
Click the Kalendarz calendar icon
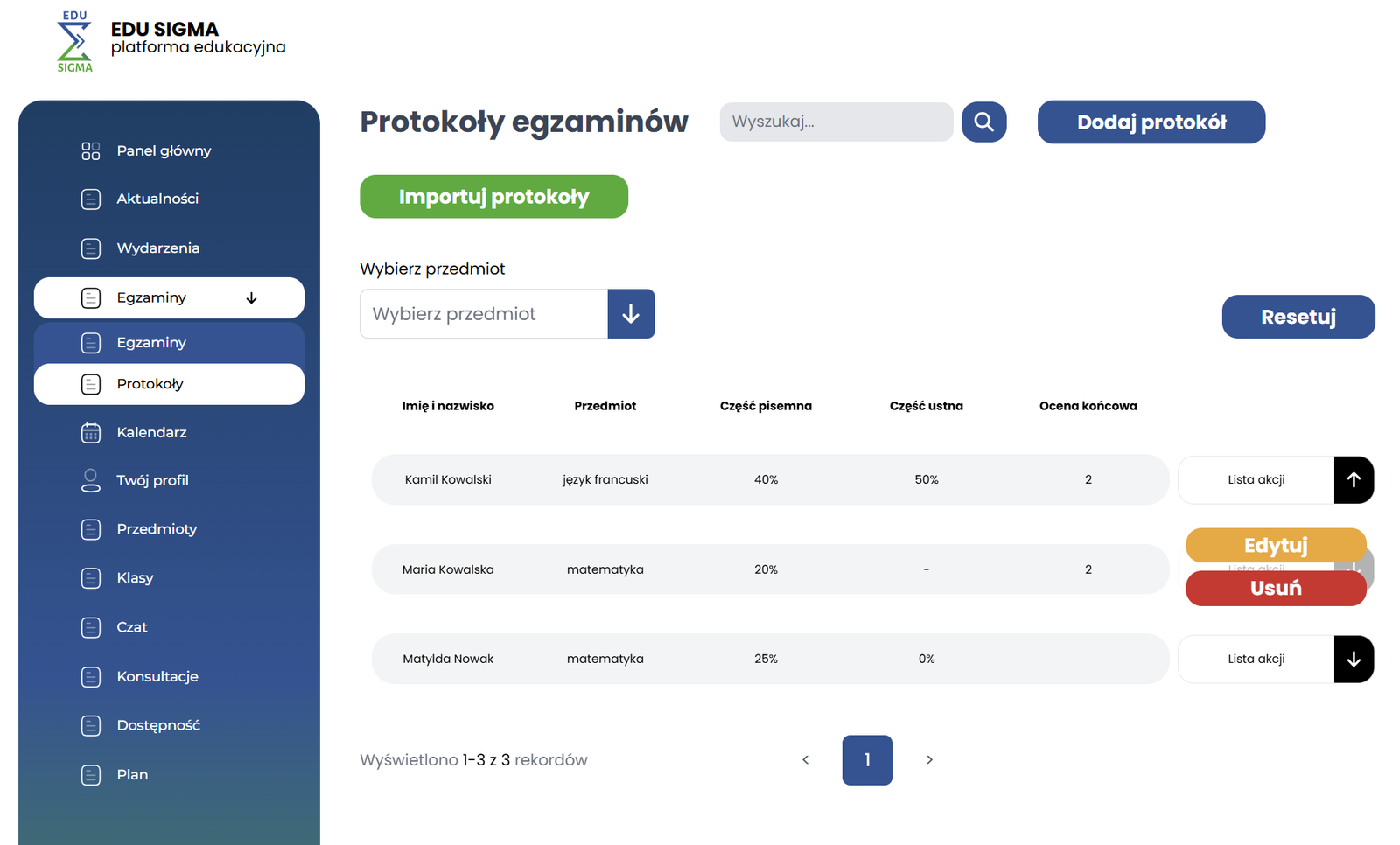(91, 432)
